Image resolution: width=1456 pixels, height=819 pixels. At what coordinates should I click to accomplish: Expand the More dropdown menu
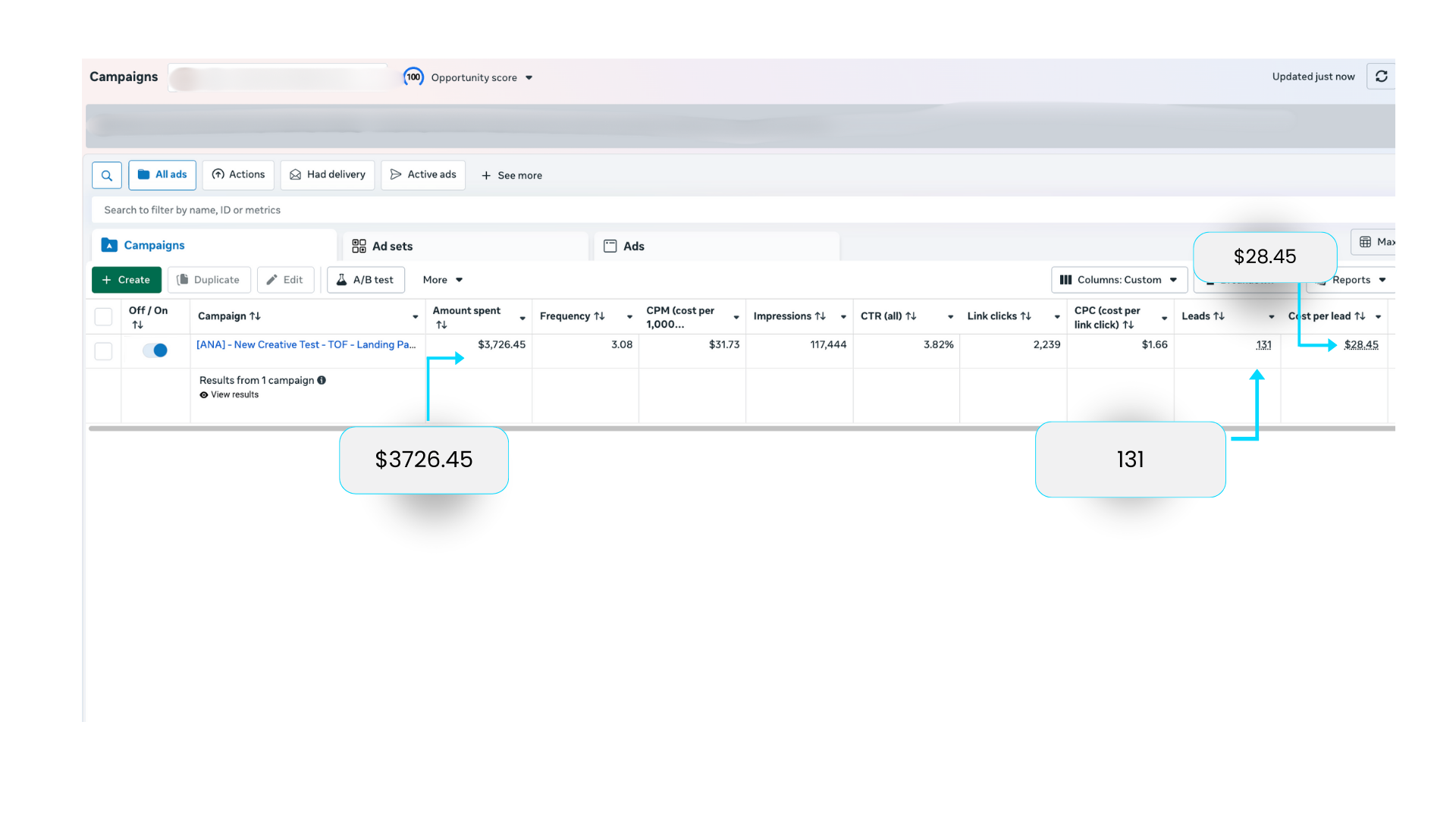pyautogui.click(x=442, y=280)
